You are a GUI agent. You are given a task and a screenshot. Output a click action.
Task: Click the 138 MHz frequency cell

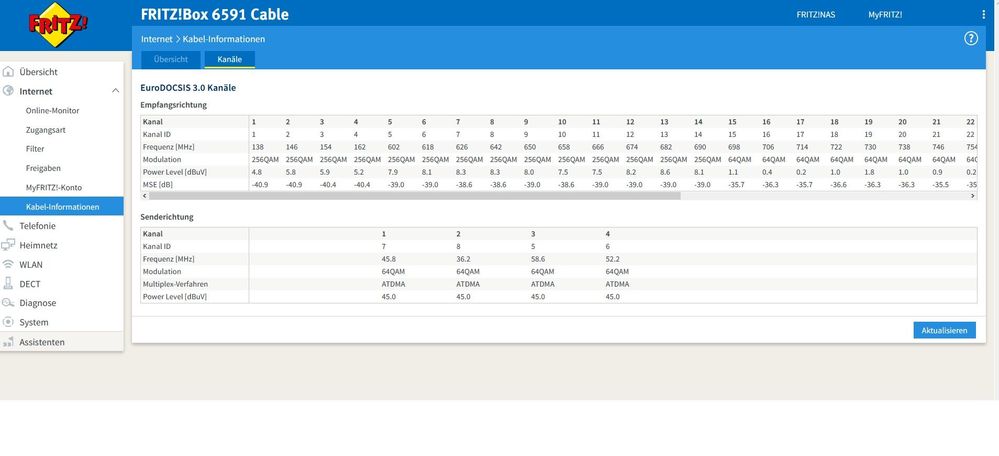click(x=257, y=147)
